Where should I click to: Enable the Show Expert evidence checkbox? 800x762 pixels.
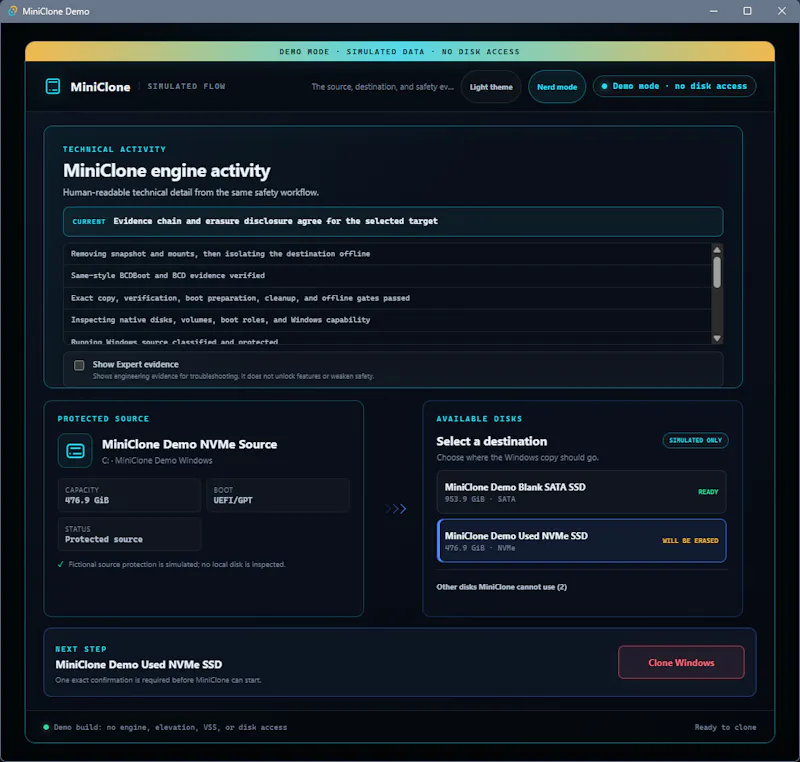pos(79,365)
